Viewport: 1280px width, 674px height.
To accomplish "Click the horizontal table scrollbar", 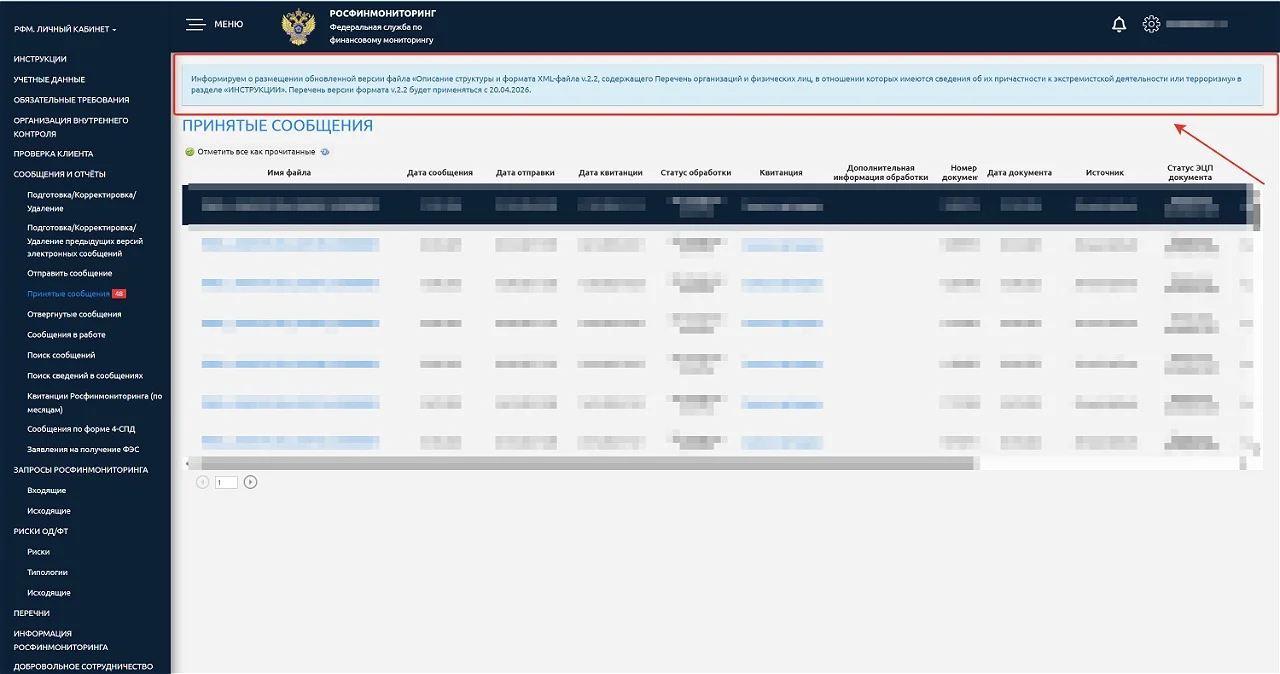I will click(580, 463).
